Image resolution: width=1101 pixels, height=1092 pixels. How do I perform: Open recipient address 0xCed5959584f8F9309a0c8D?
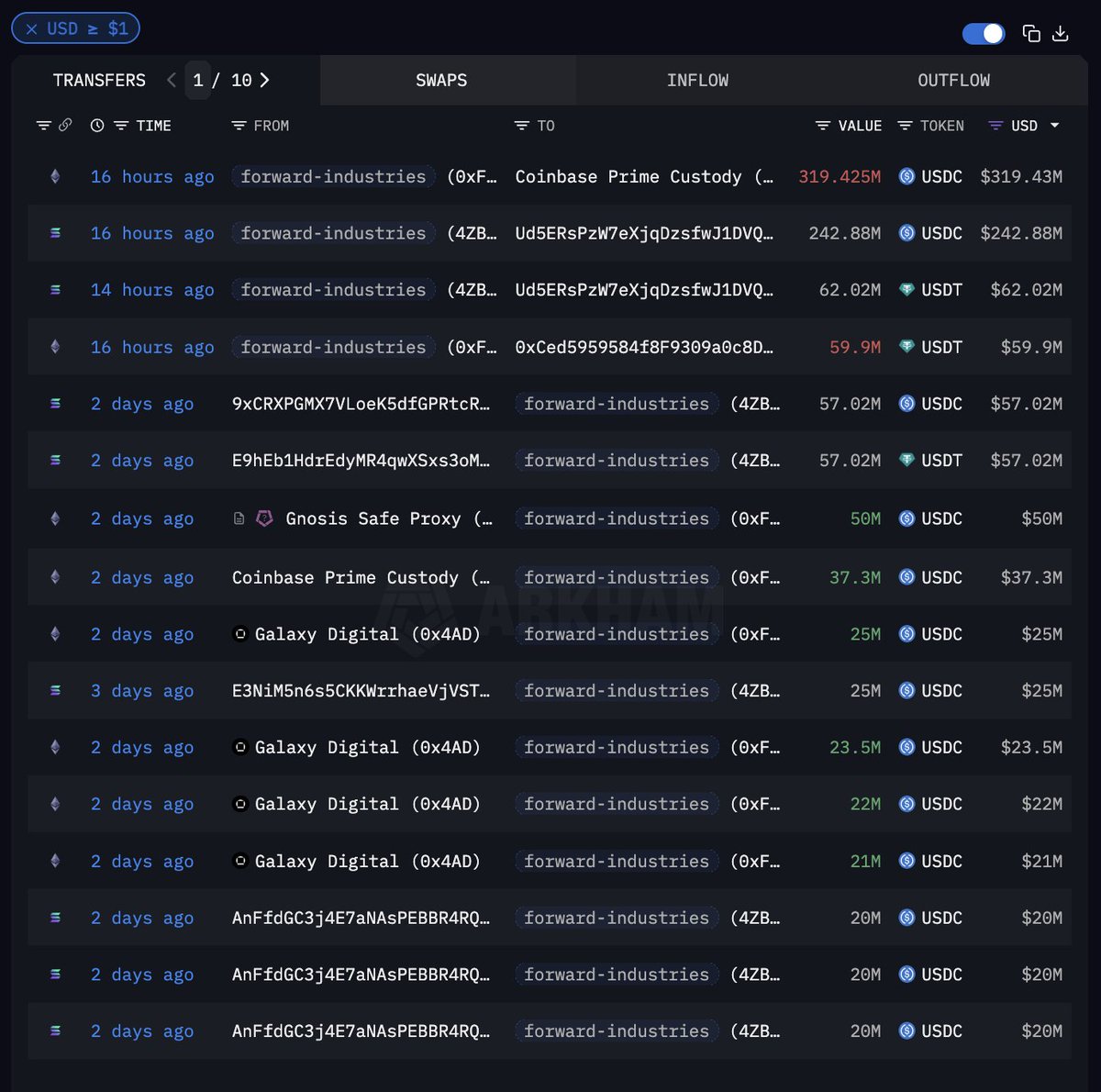644,347
